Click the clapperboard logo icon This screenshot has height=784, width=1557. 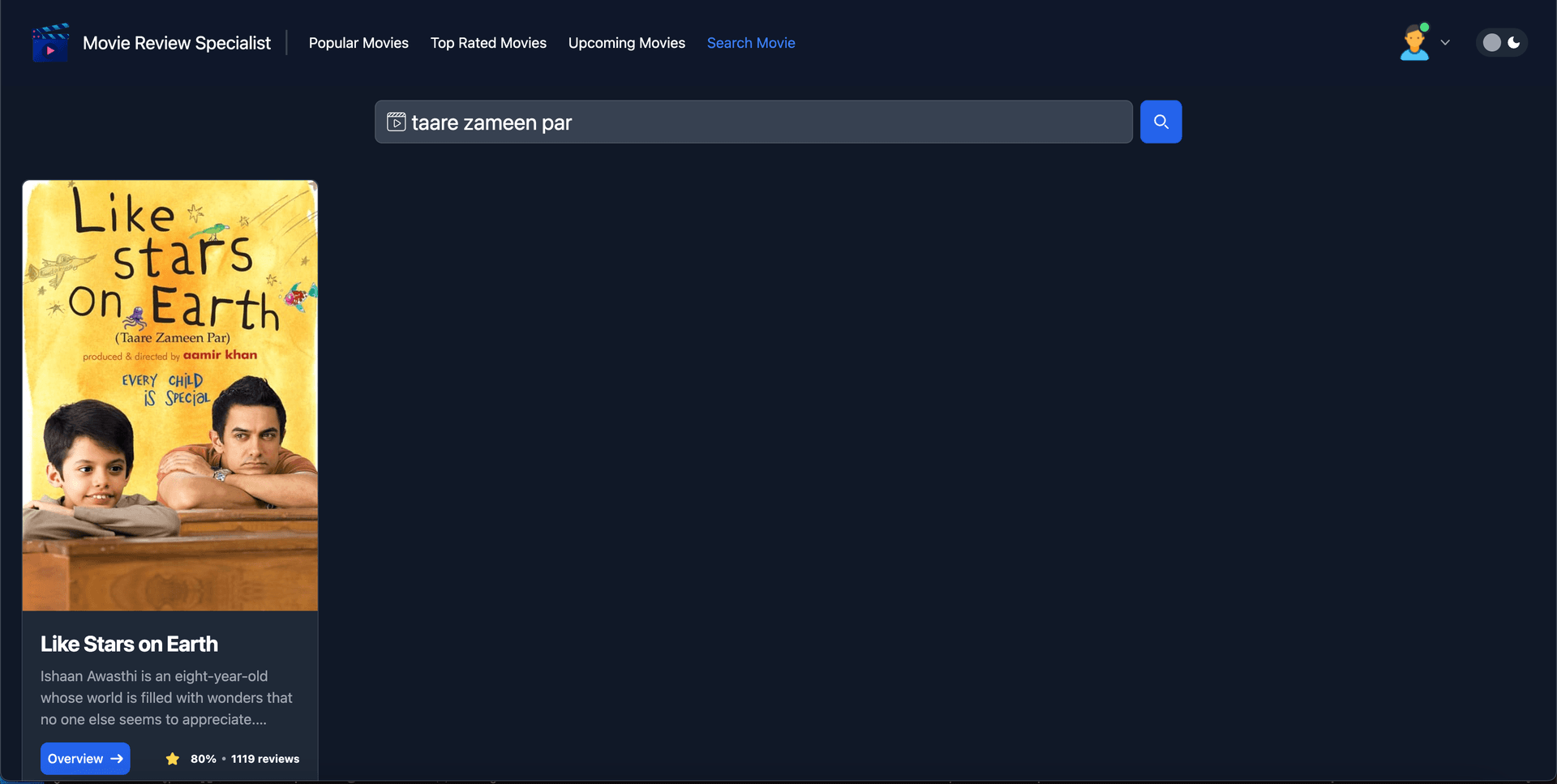coord(50,43)
